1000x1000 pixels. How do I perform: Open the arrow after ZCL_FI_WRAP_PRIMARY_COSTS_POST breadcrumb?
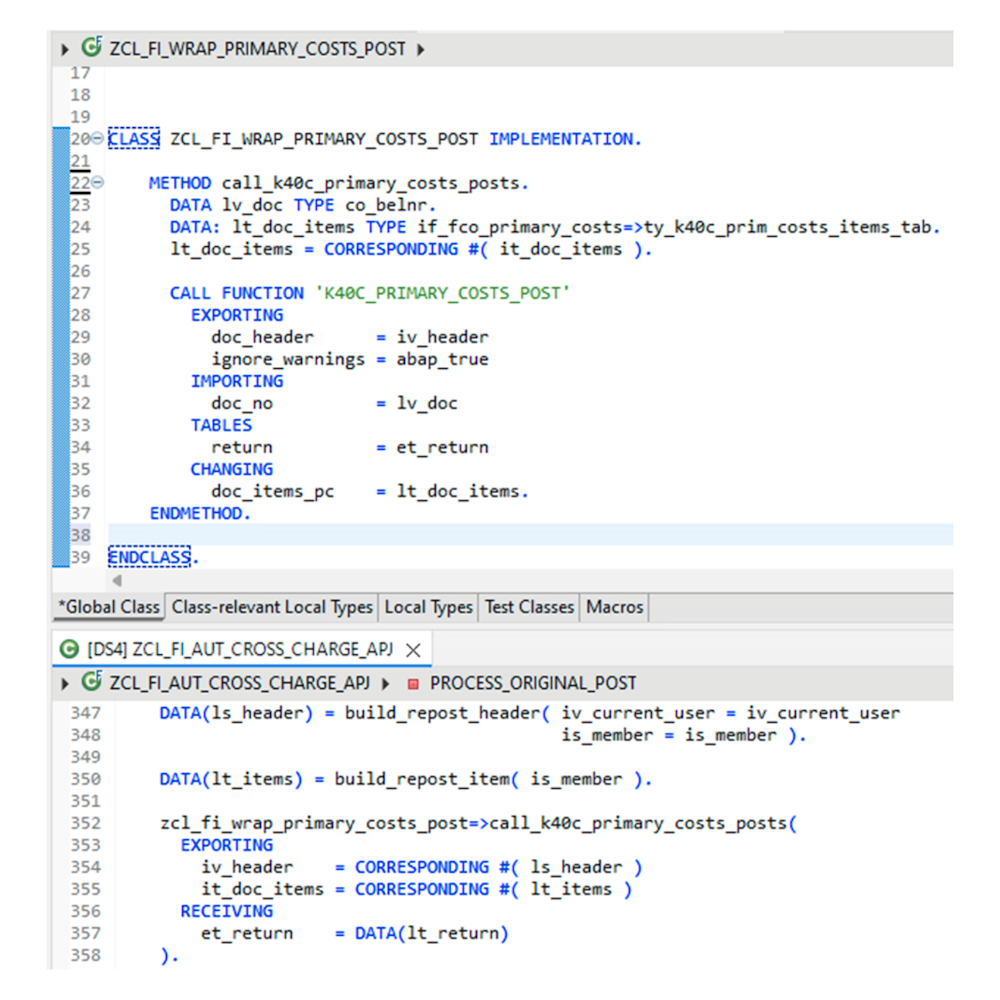[420, 49]
